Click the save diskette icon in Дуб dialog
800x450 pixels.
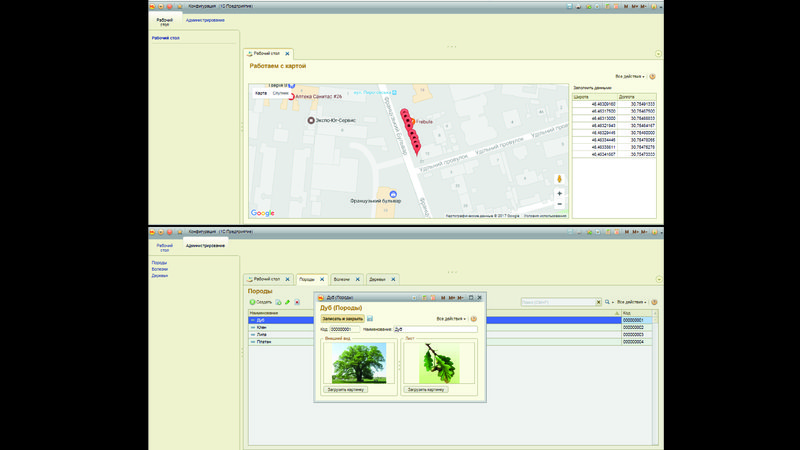370,318
